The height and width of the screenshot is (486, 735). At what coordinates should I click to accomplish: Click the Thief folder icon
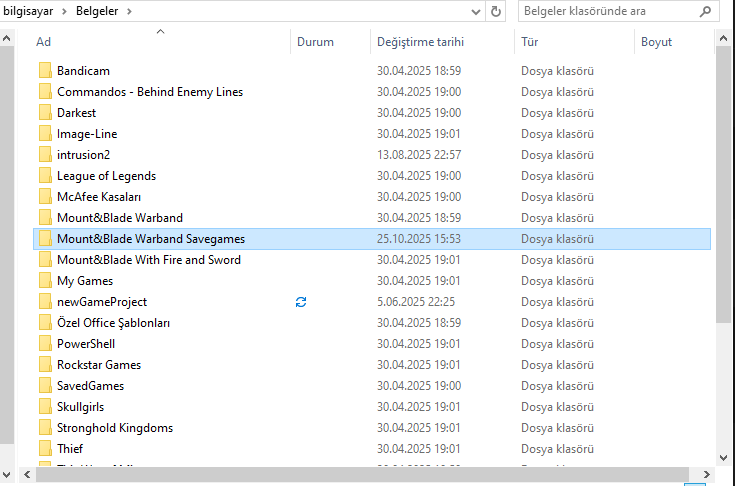click(45, 449)
